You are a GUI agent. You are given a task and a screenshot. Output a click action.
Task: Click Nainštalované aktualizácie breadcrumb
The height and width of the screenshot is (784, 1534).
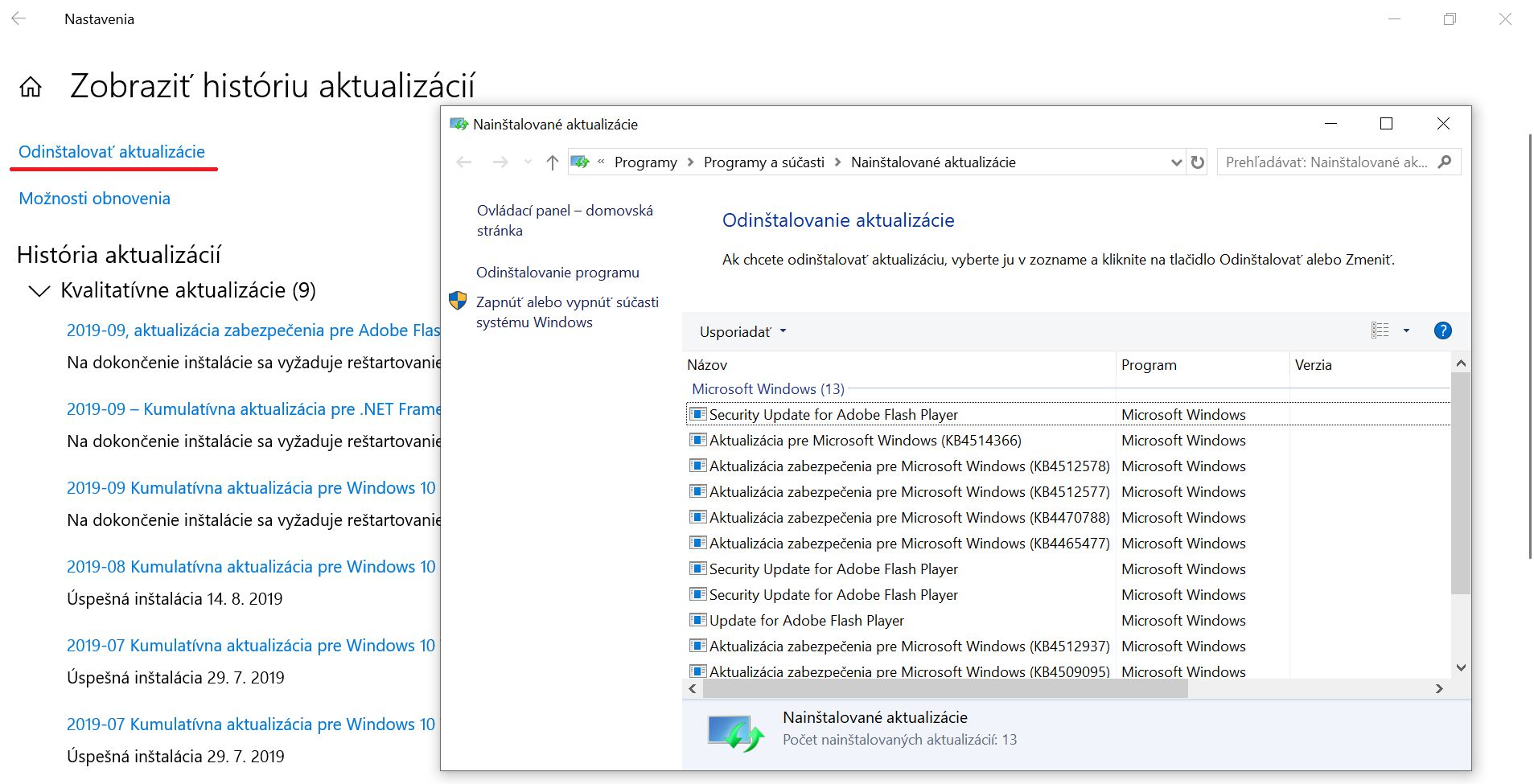[x=933, y=162]
